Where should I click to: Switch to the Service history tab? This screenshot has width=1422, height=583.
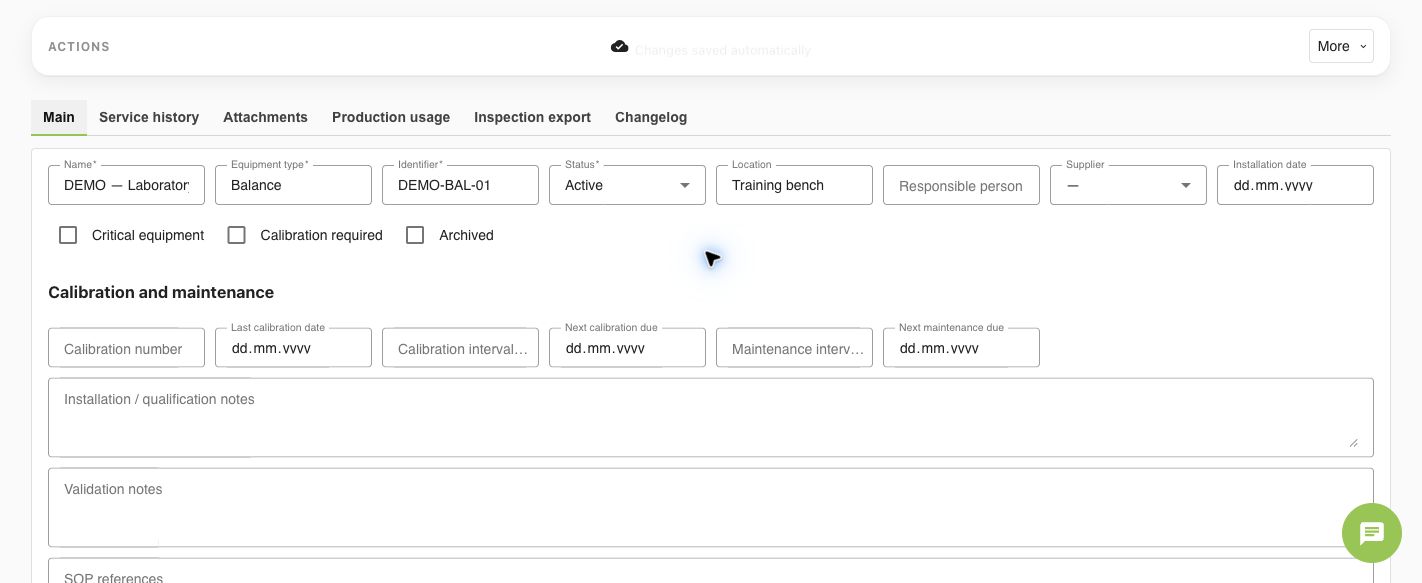point(149,117)
